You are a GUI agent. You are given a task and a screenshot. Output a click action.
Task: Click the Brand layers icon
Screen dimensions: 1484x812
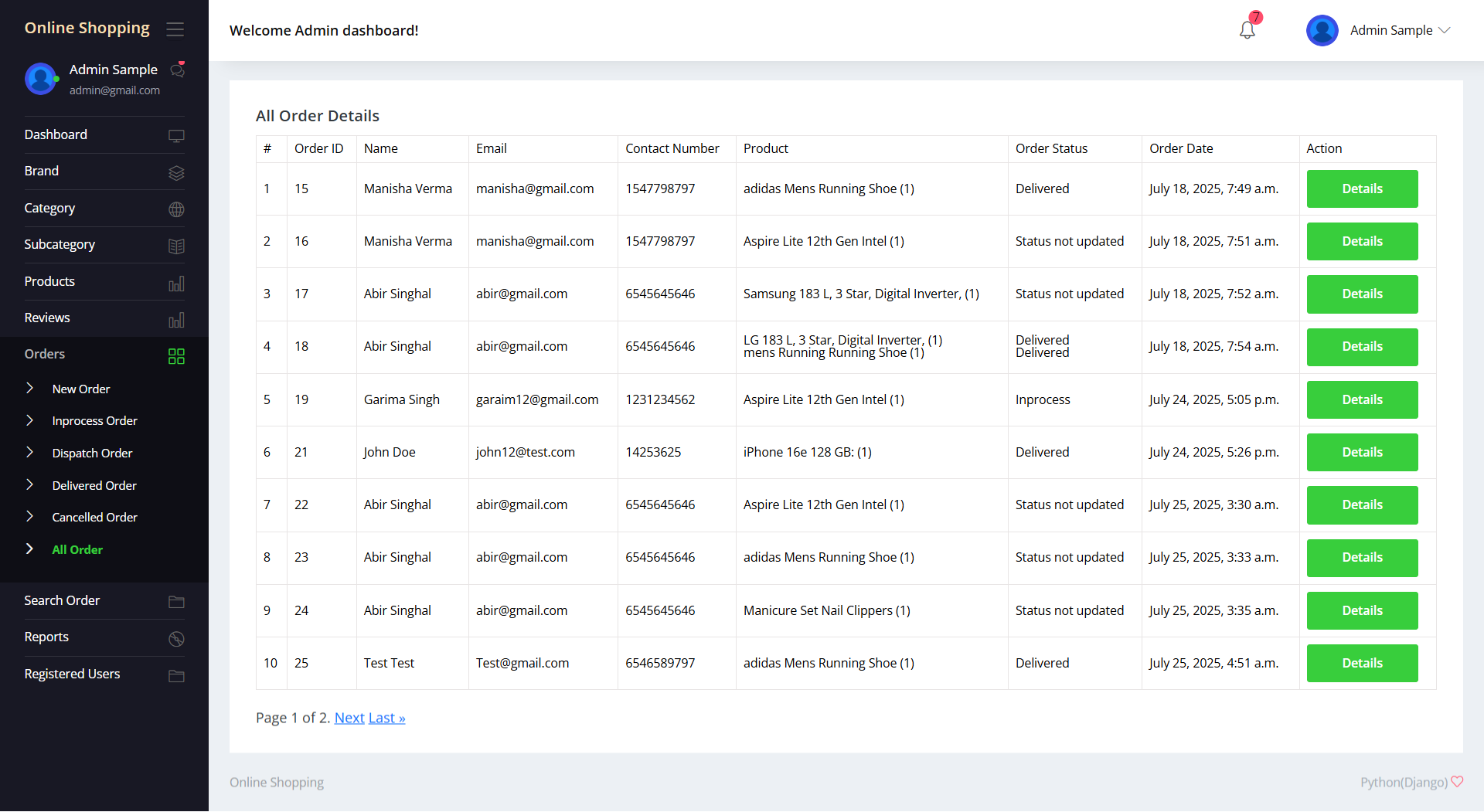click(176, 172)
